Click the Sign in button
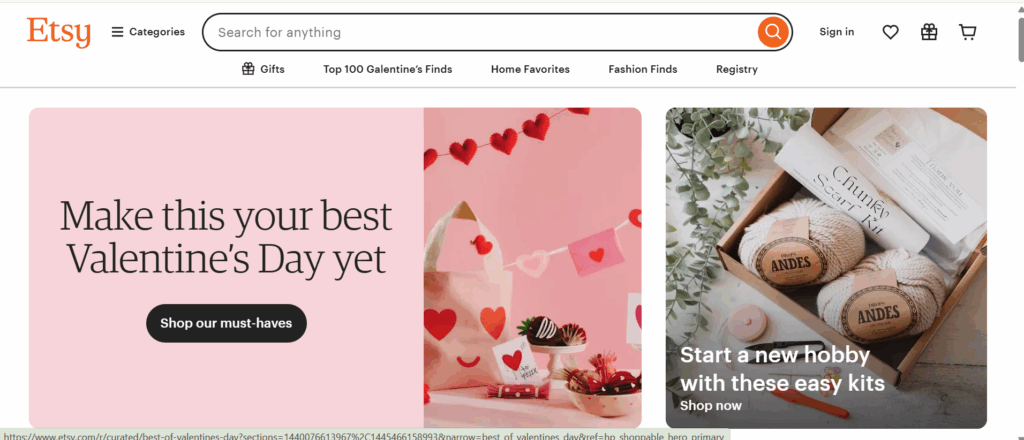Viewport: 1024px width, 440px height. point(836,32)
